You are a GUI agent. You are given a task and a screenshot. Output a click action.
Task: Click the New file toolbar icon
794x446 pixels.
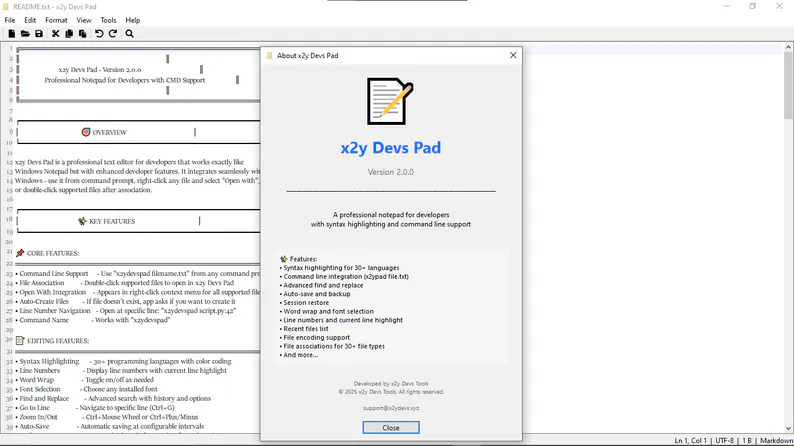pos(12,33)
